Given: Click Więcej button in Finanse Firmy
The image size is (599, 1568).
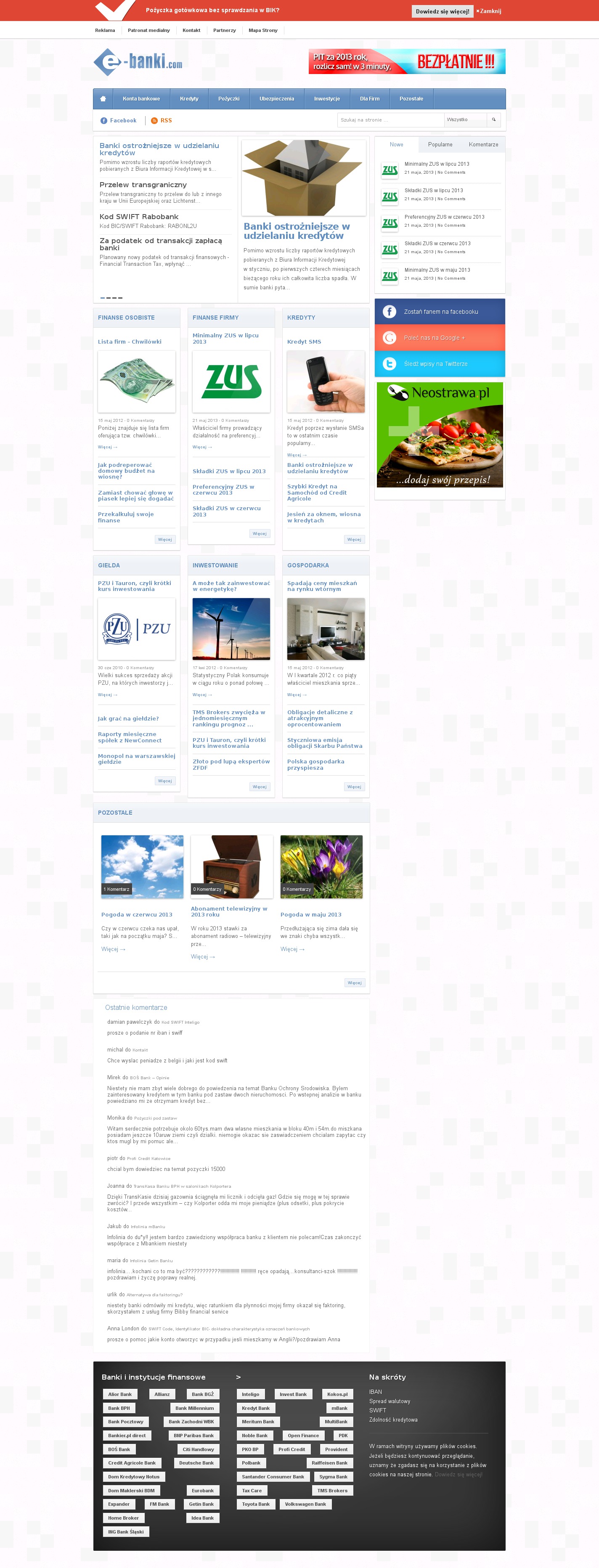Looking at the screenshot, I should click(259, 533).
